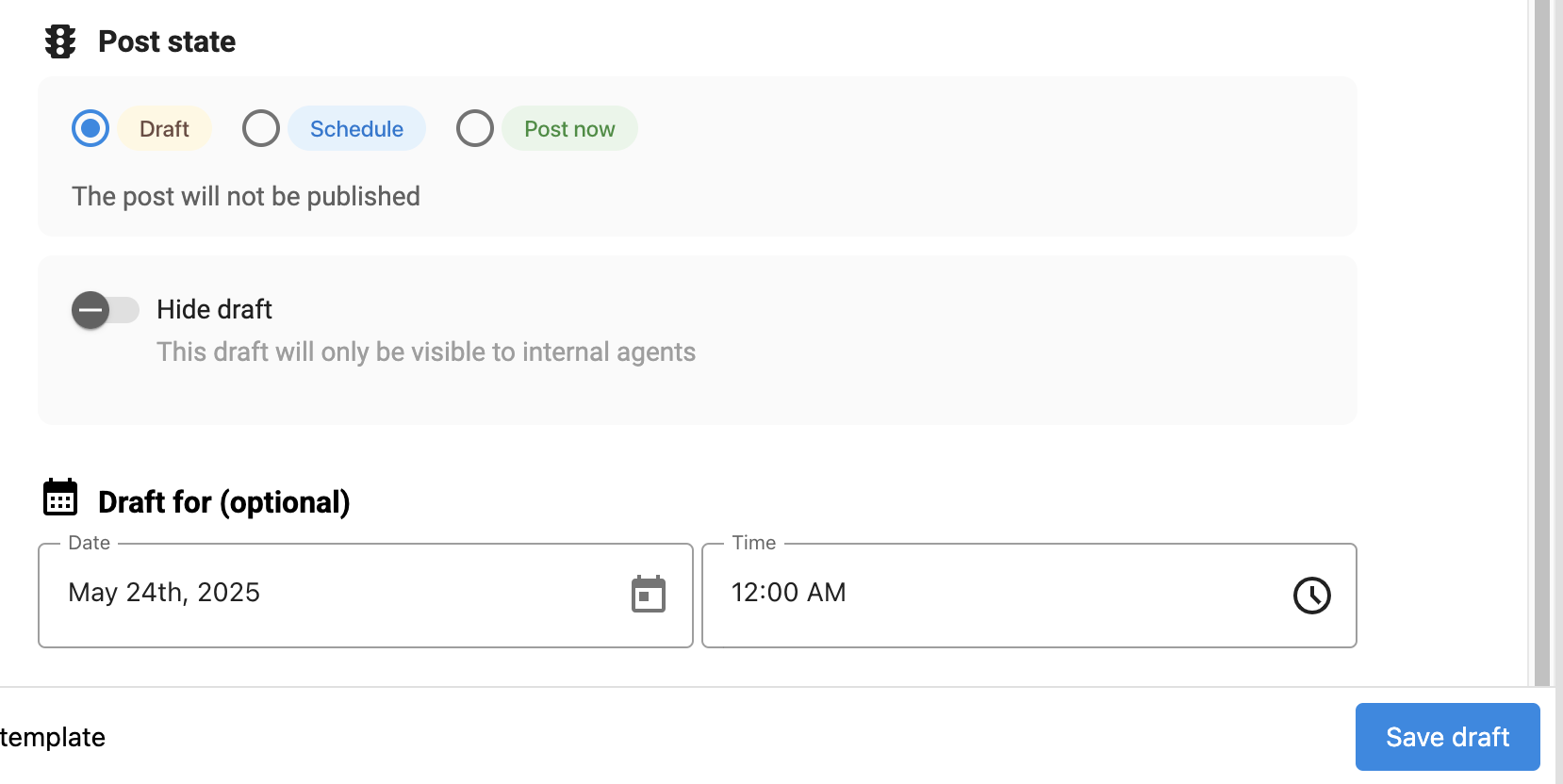Select the Draft radio button

[x=90, y=128]
